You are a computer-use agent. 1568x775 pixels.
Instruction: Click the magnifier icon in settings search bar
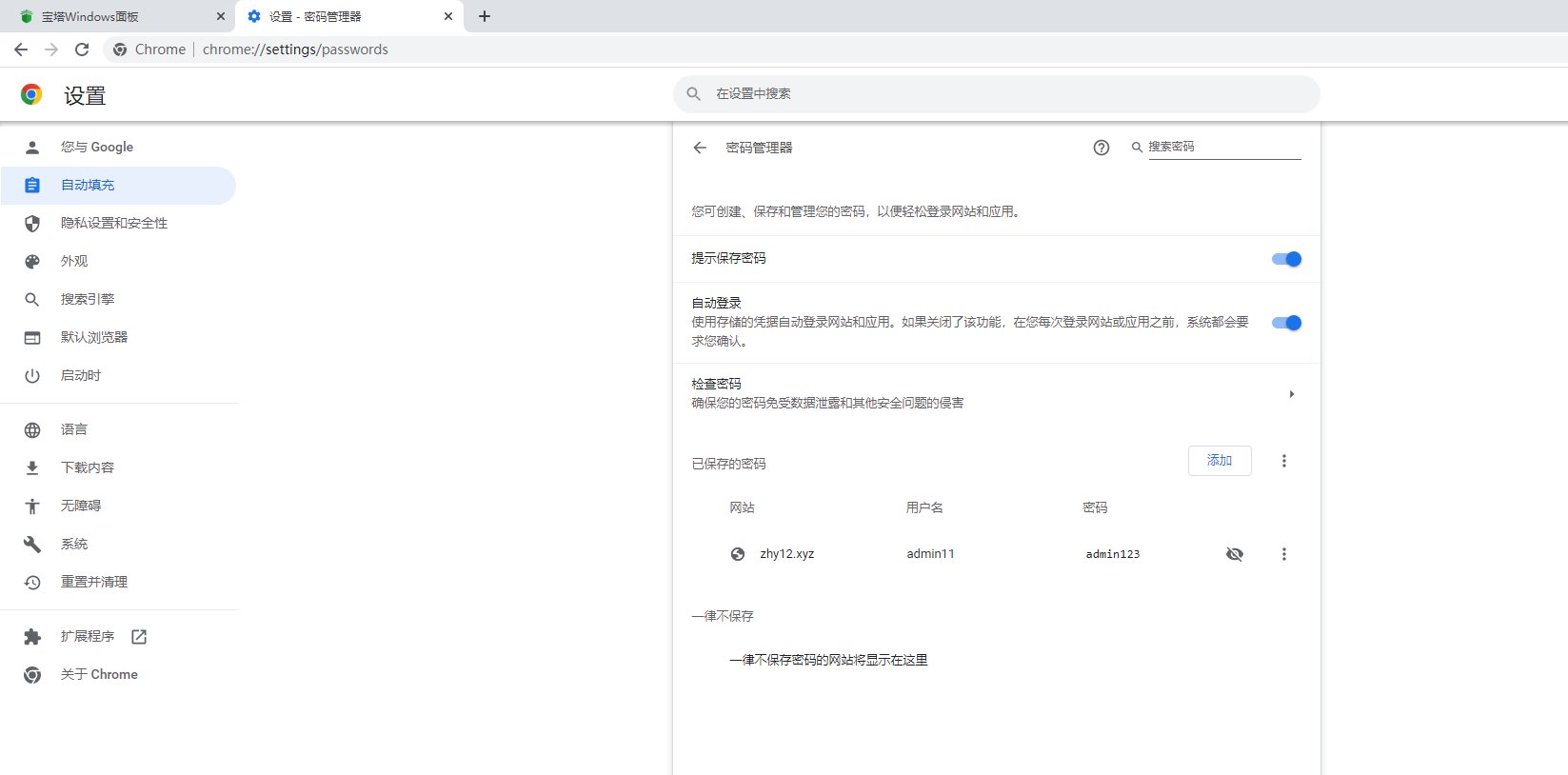coord(694,93)
